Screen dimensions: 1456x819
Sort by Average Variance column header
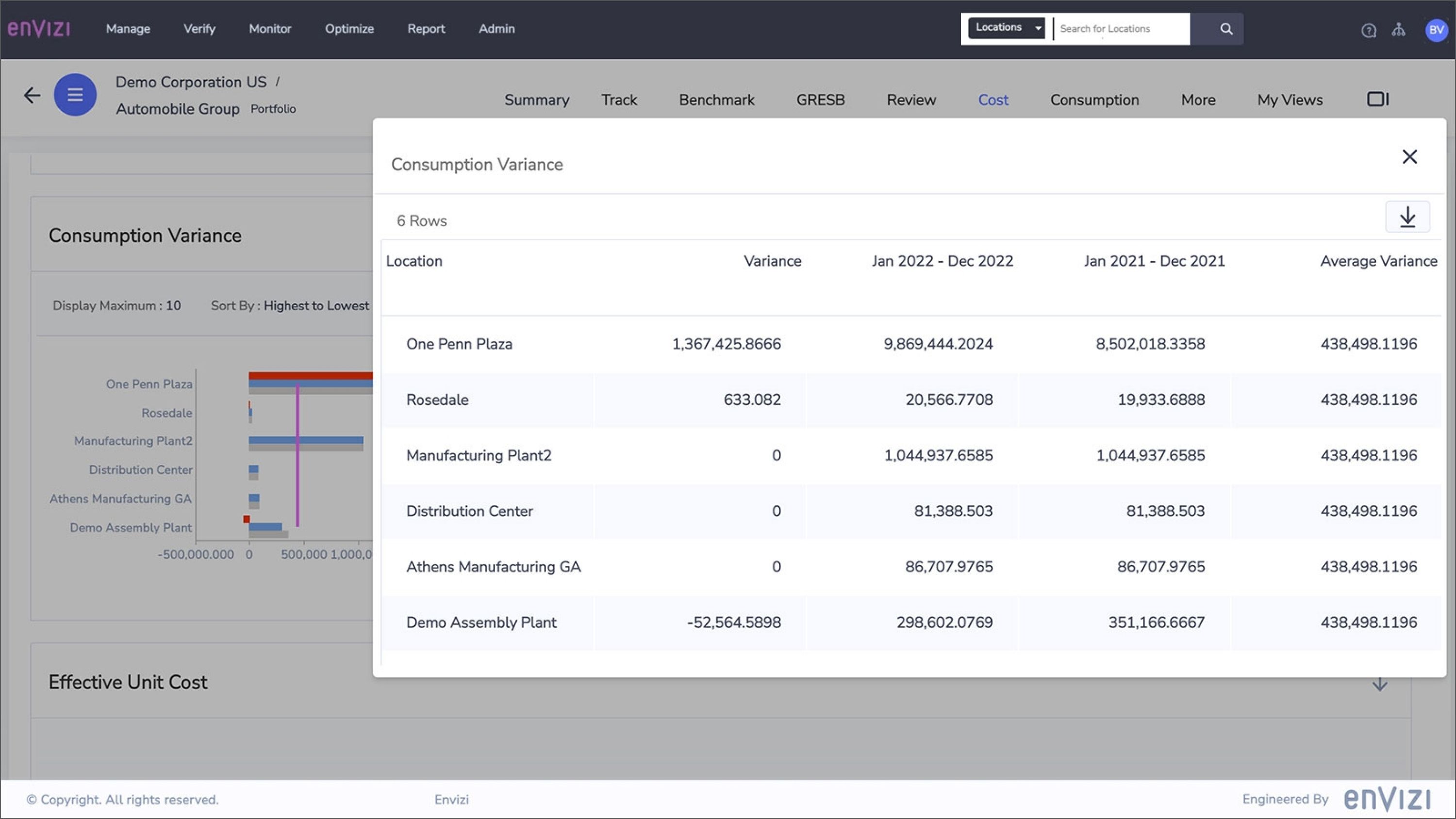click(x=1378, y=261)
